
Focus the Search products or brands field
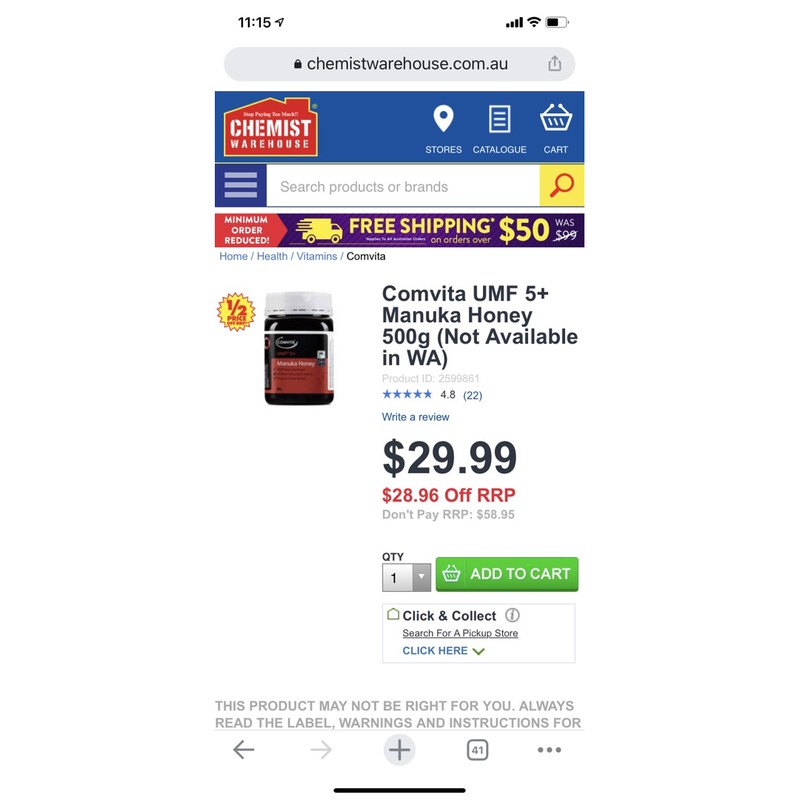click(x=403, y=186)
